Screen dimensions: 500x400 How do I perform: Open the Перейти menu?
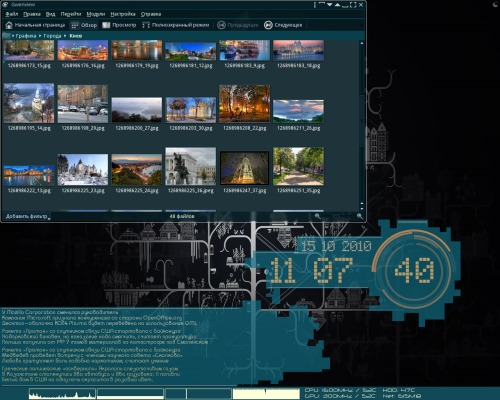click(71, 14)
